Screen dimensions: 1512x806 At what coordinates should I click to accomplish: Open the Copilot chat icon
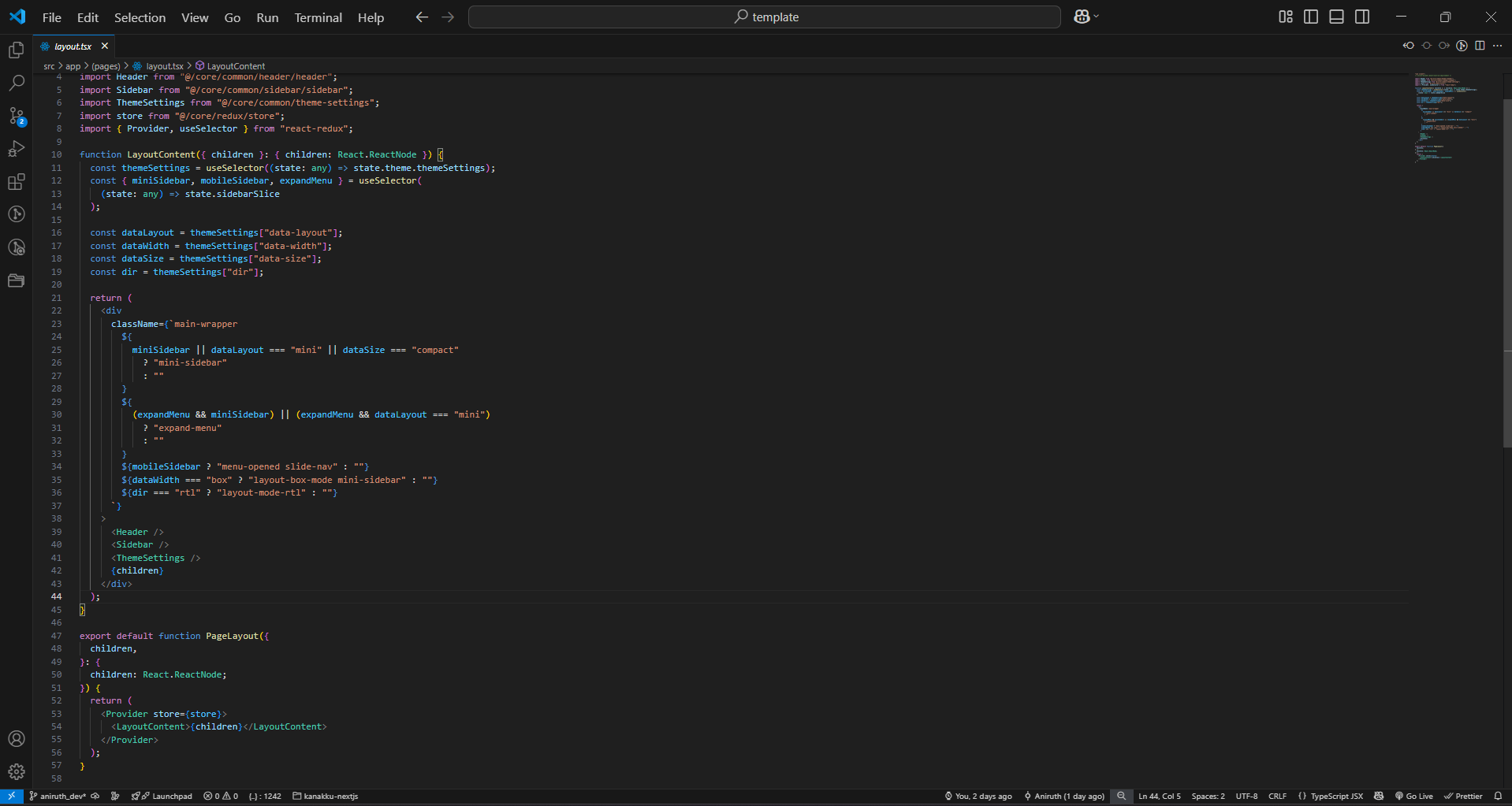point(1082,17)
